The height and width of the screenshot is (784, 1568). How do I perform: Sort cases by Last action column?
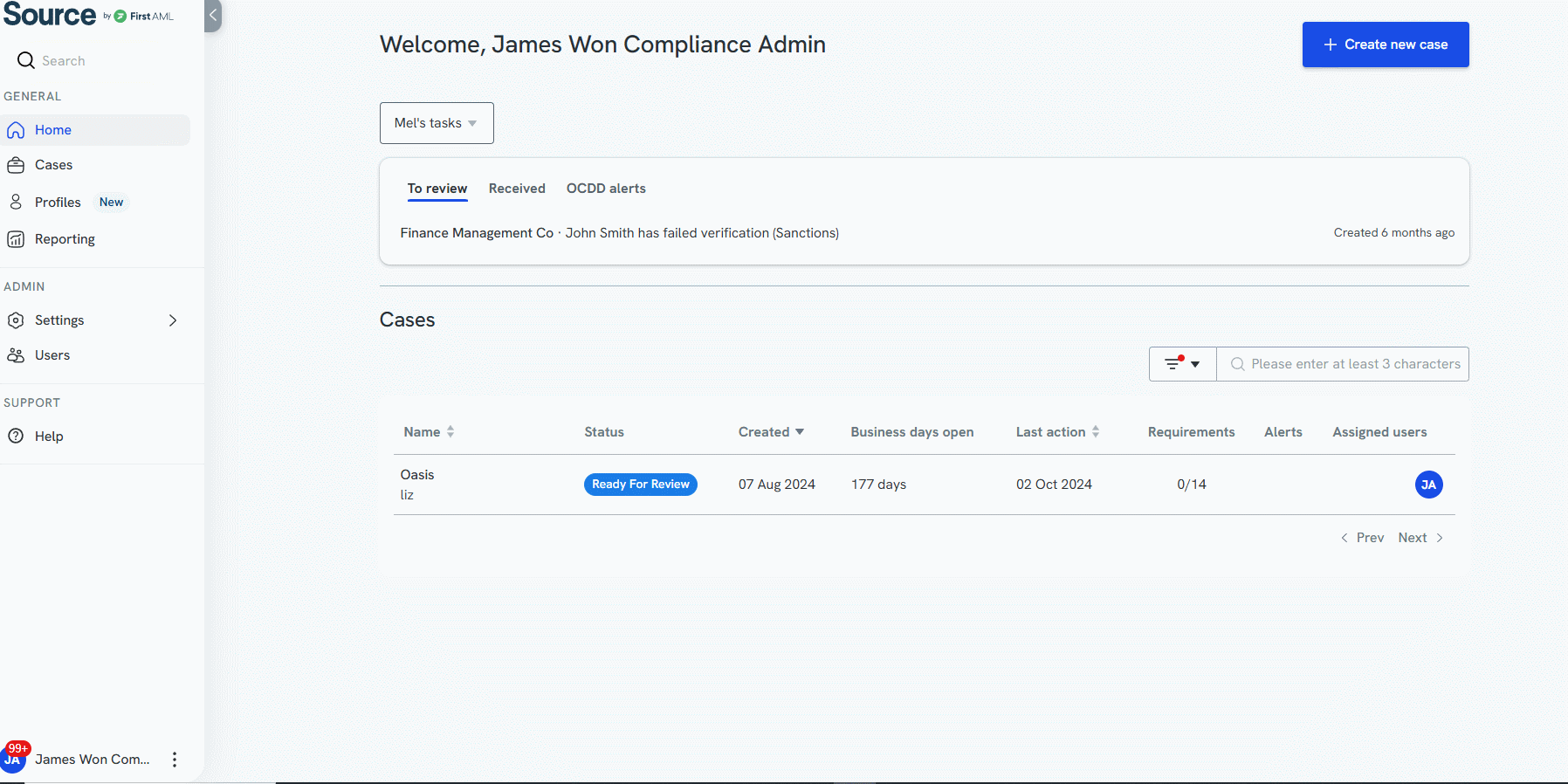coord(1057,432)
